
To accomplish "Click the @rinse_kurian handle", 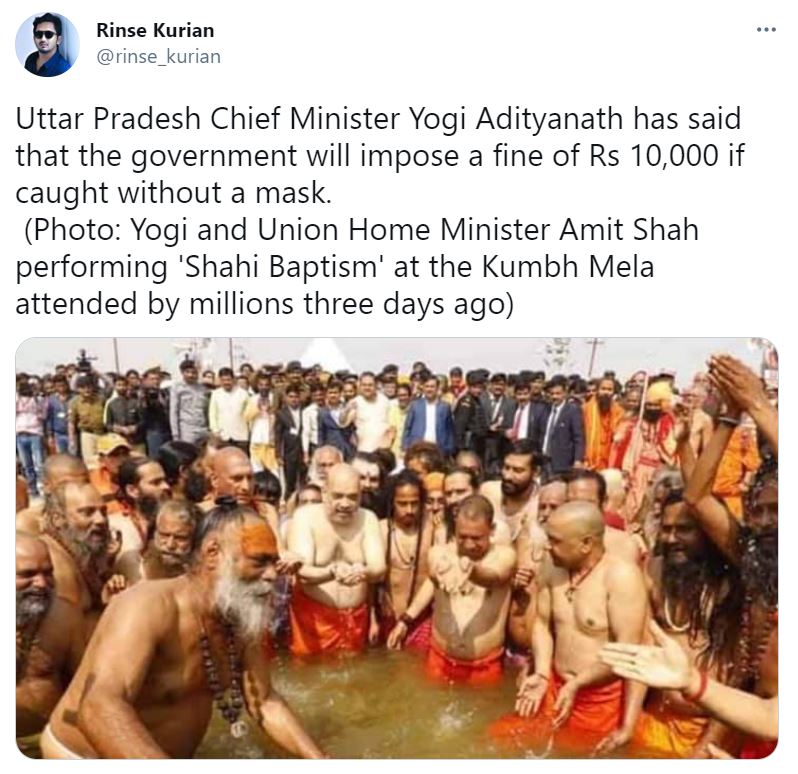I will (158, 57).
